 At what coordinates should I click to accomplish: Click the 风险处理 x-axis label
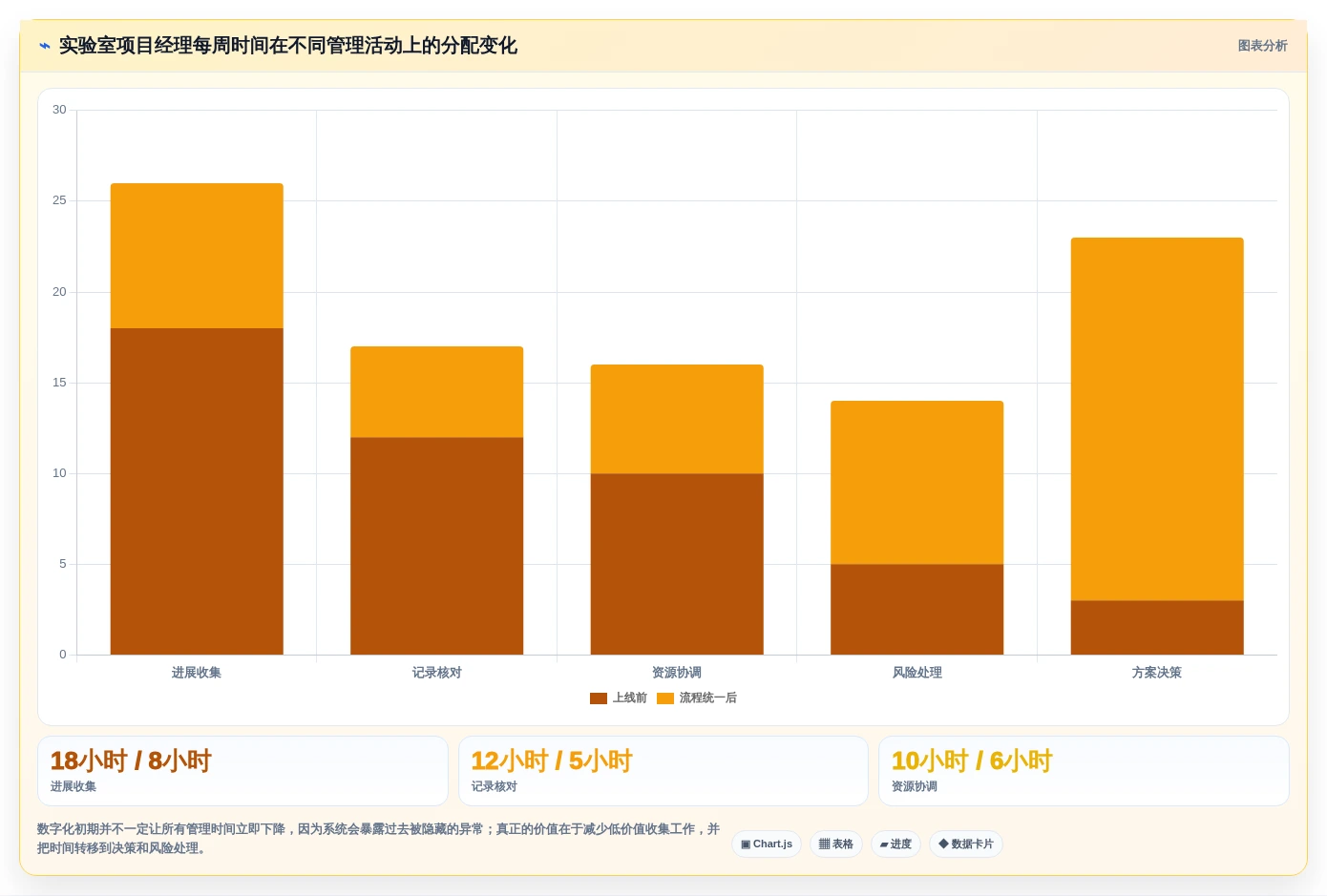(x=917, y=673)
